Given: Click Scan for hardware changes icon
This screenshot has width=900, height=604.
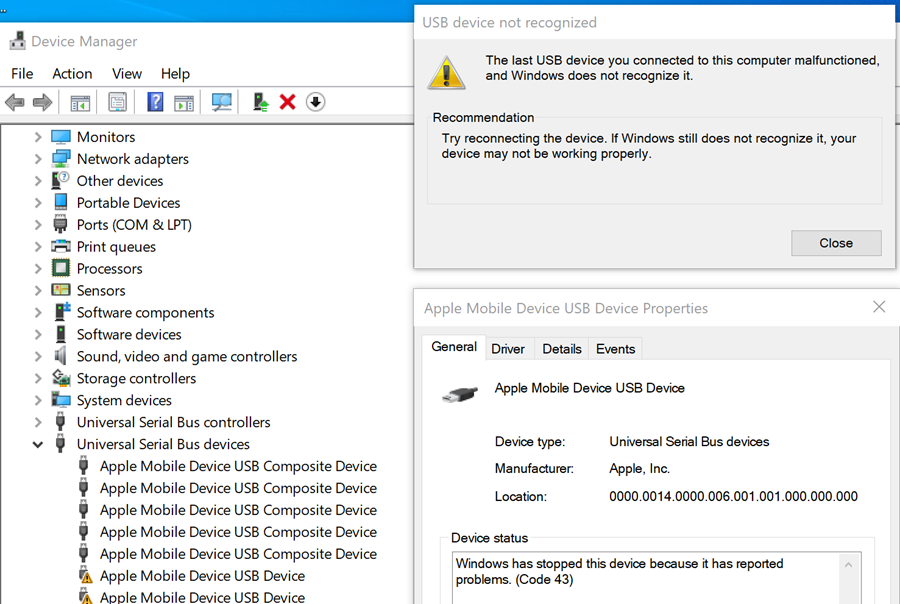Looking at the screenshot, I should tap(221, 102).
